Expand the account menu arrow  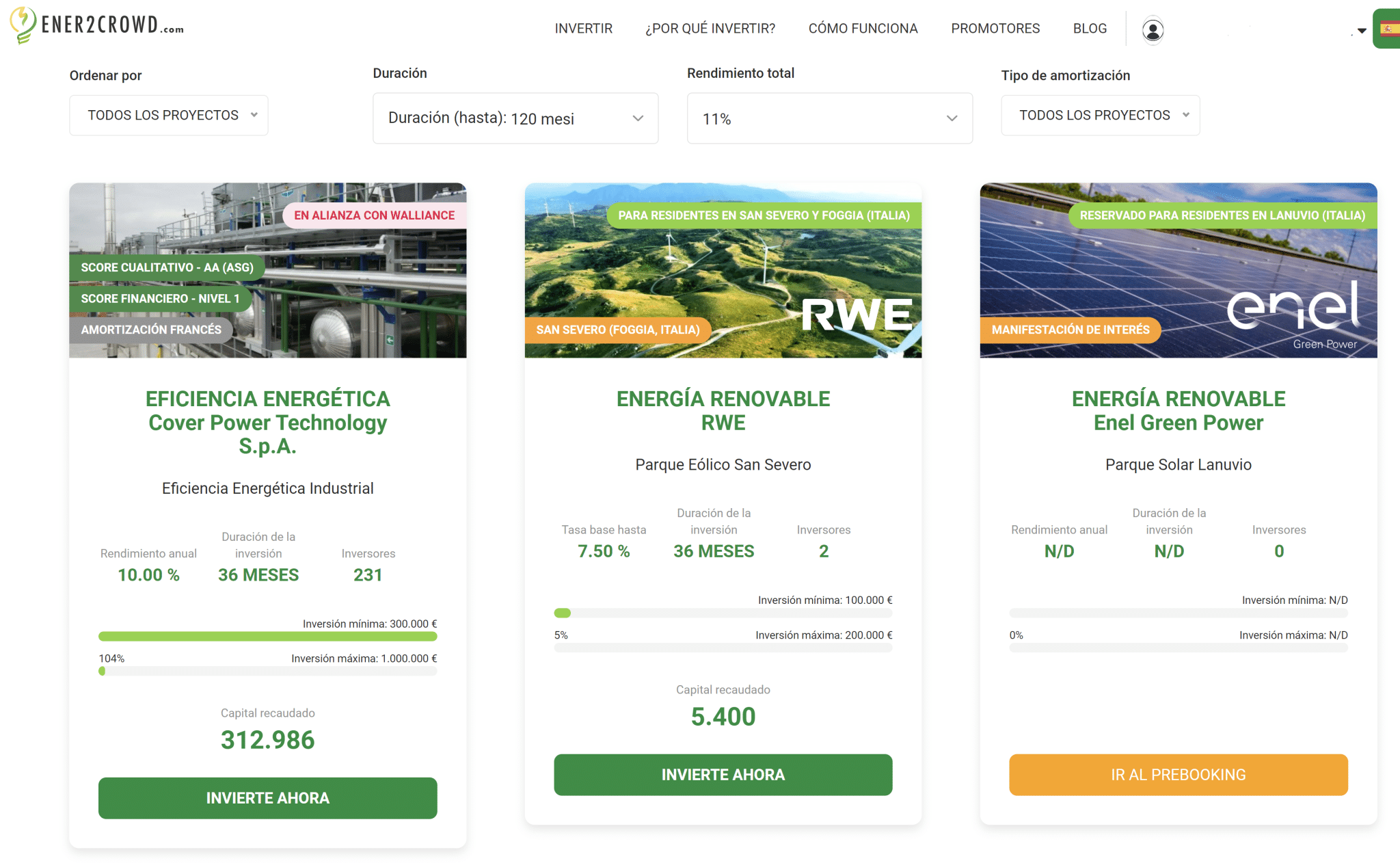[1361, 31]
